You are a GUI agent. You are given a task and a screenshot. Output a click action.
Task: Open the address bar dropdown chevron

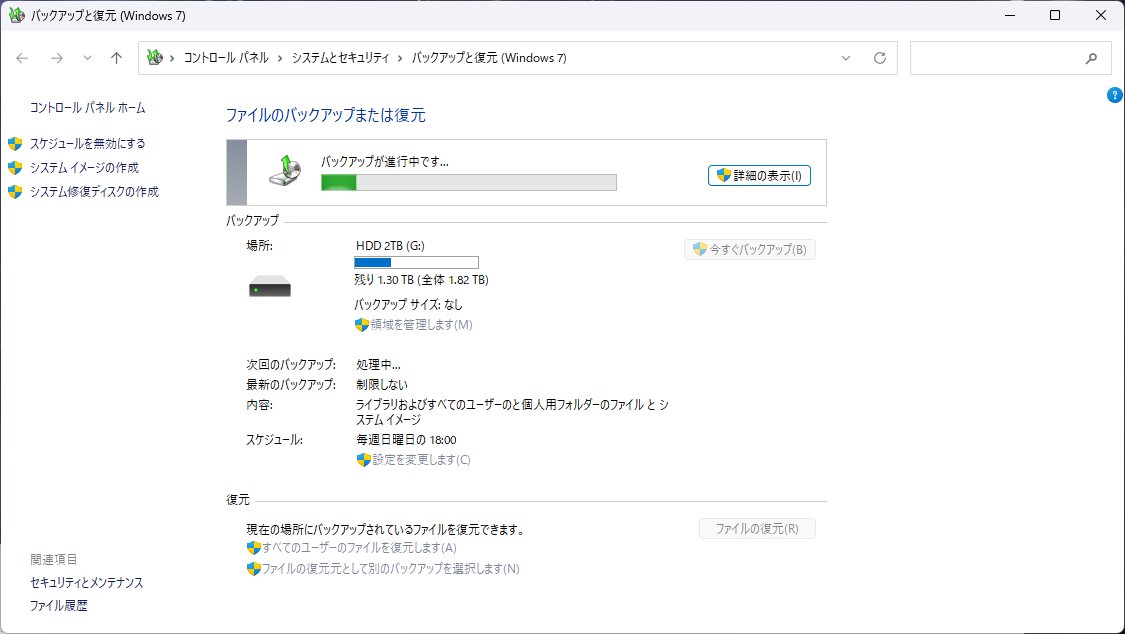click(845, 58)
